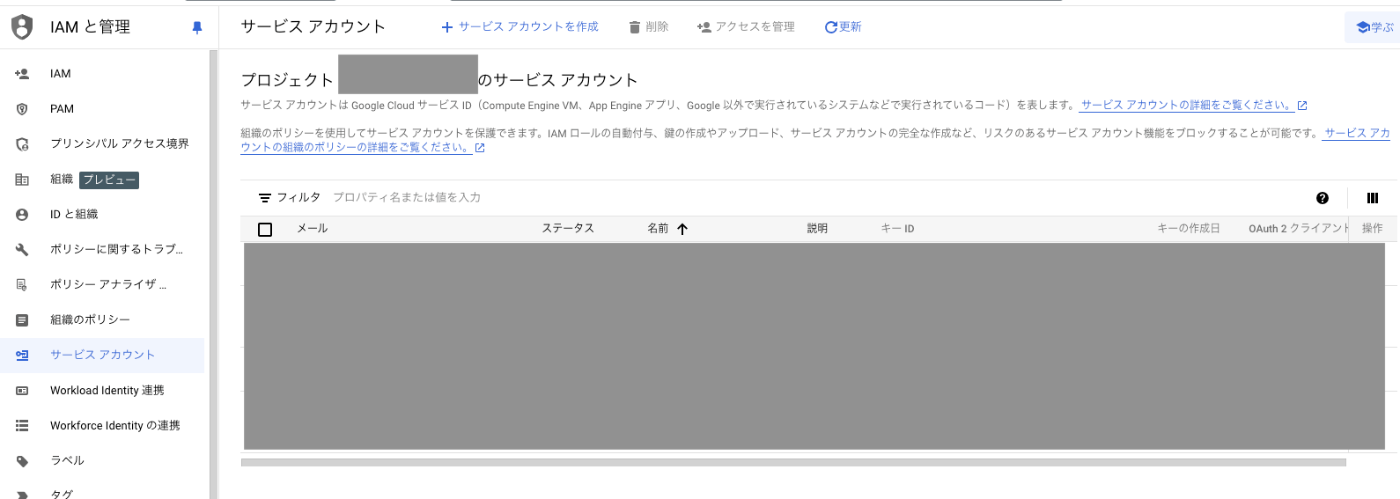This screenshot has height=499, width=1400.
Task: Click the IAM add-person icon in sidebar
Action: [22, 74]
